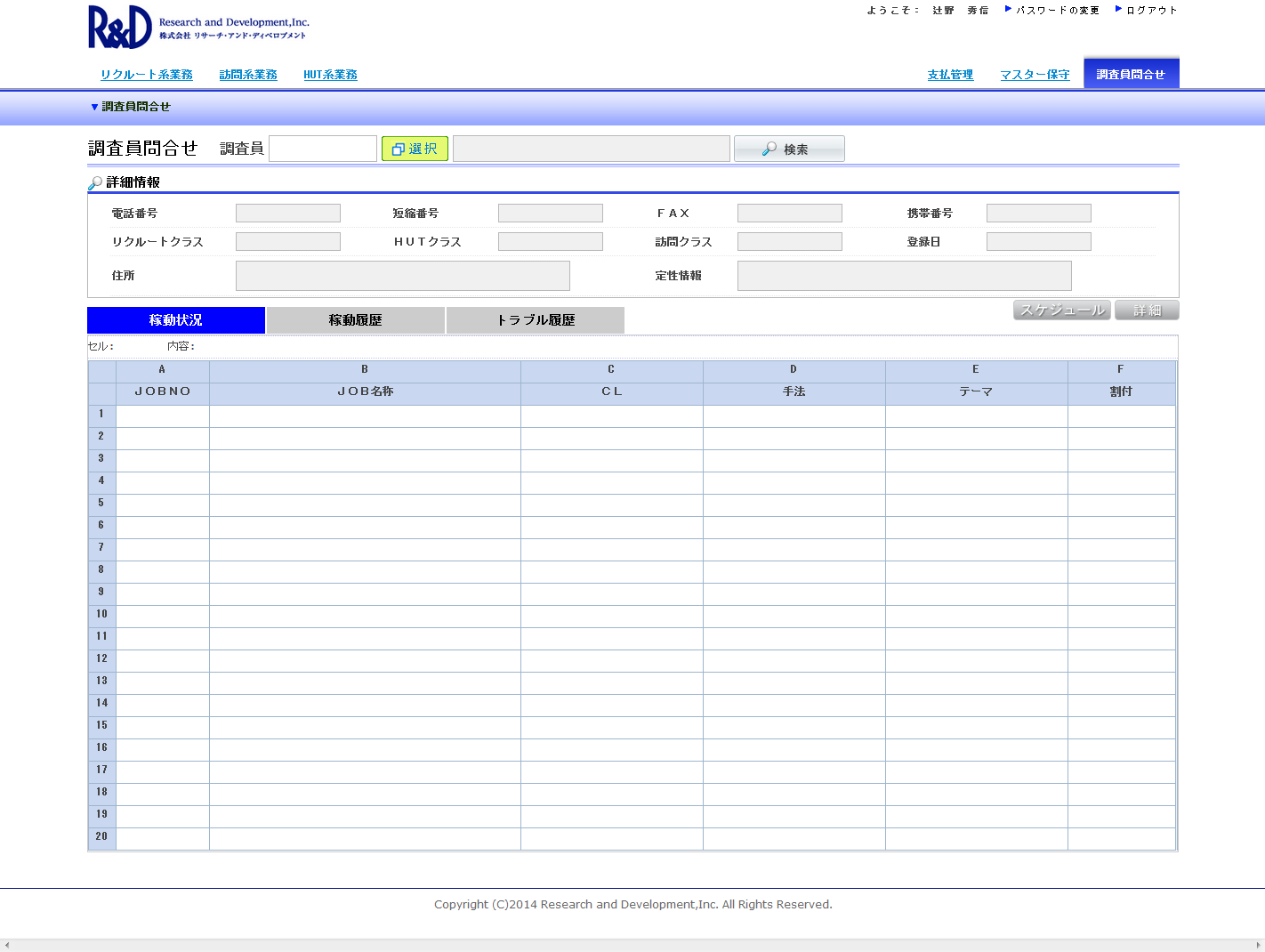Open the マスター保守 link
The width and height of the screenshot is (1265, 952).
point(1035,75)
